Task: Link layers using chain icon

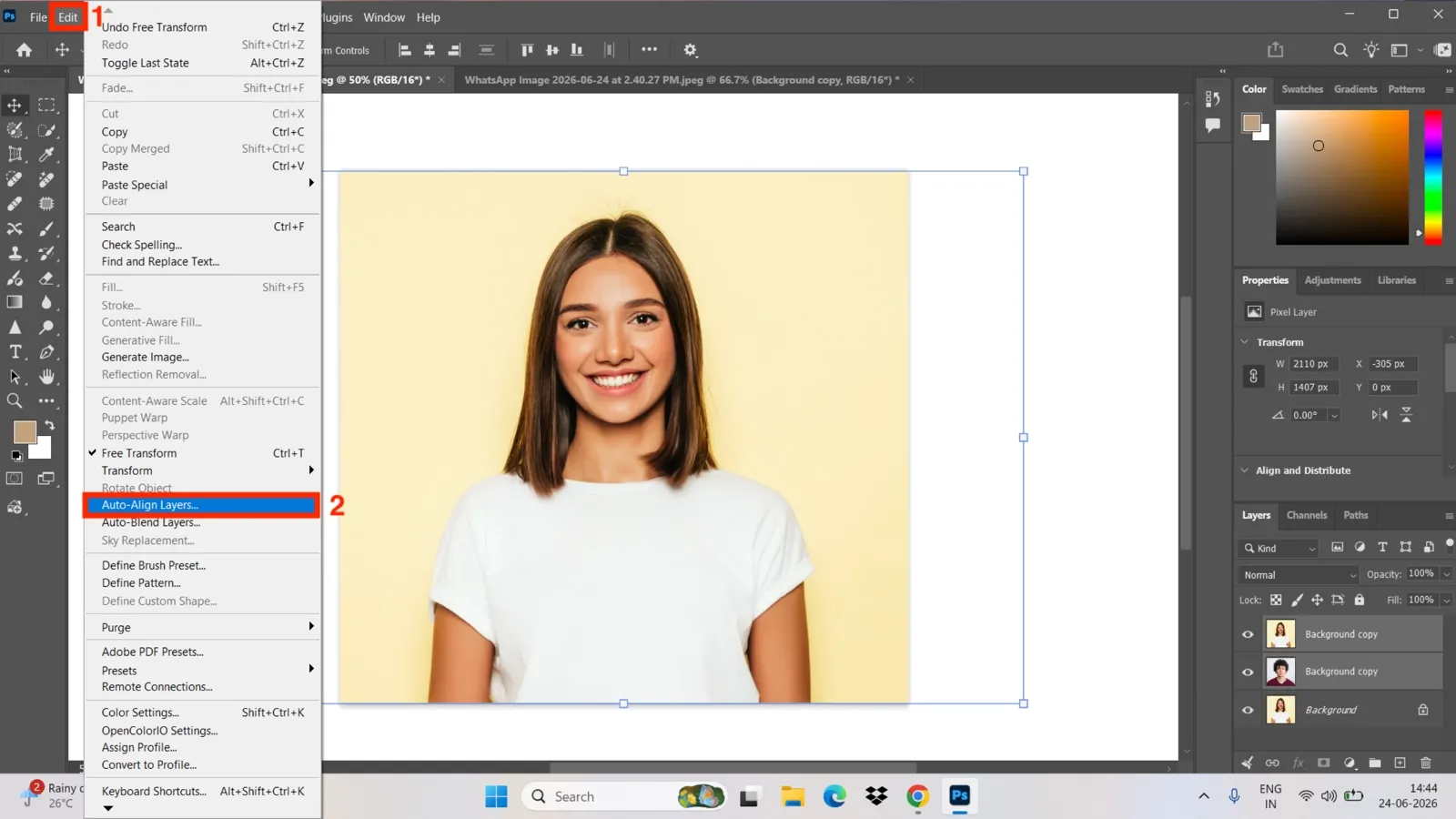Action: [1272, 763]
